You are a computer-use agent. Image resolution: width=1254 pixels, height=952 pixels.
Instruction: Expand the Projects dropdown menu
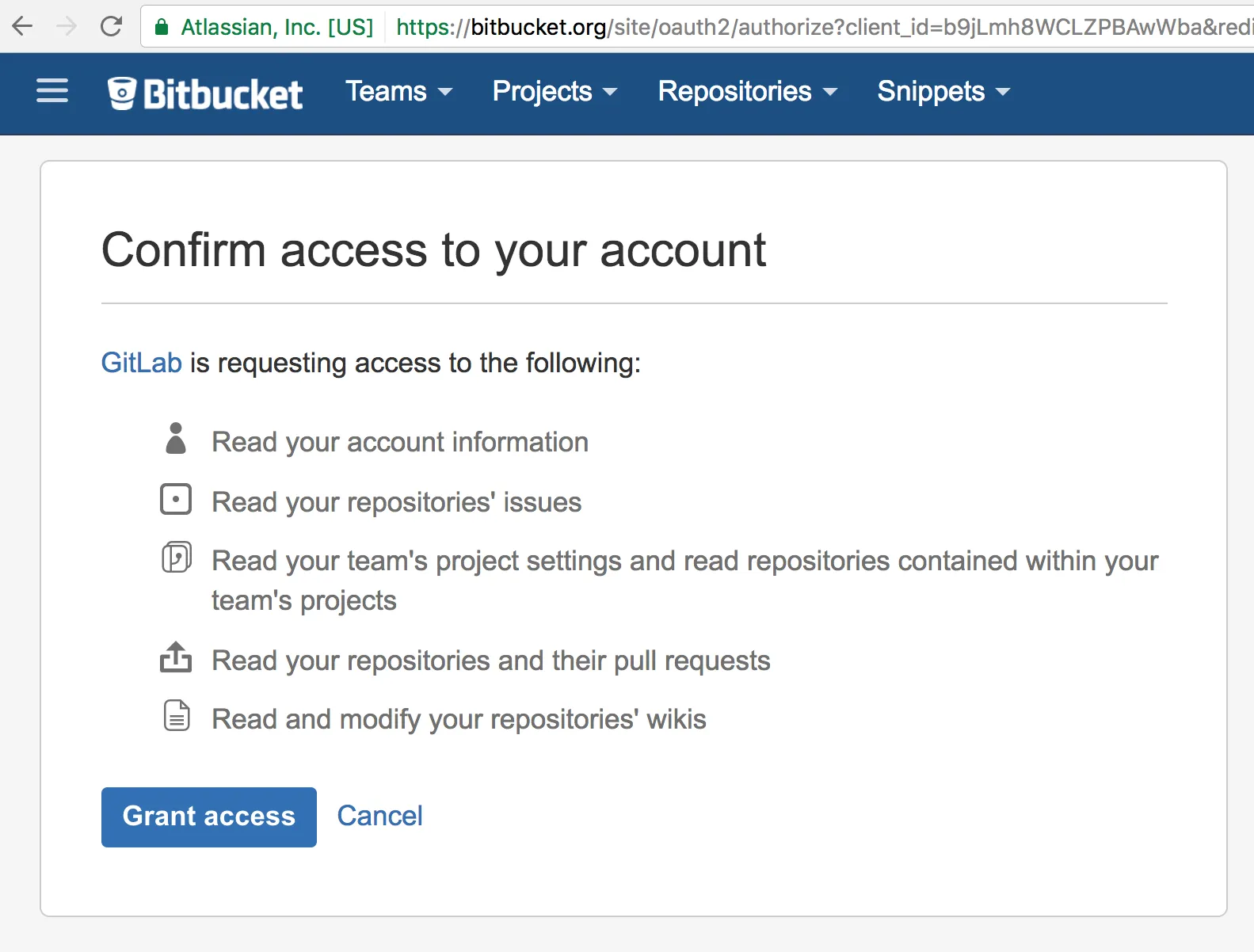[x=555, y=92]
